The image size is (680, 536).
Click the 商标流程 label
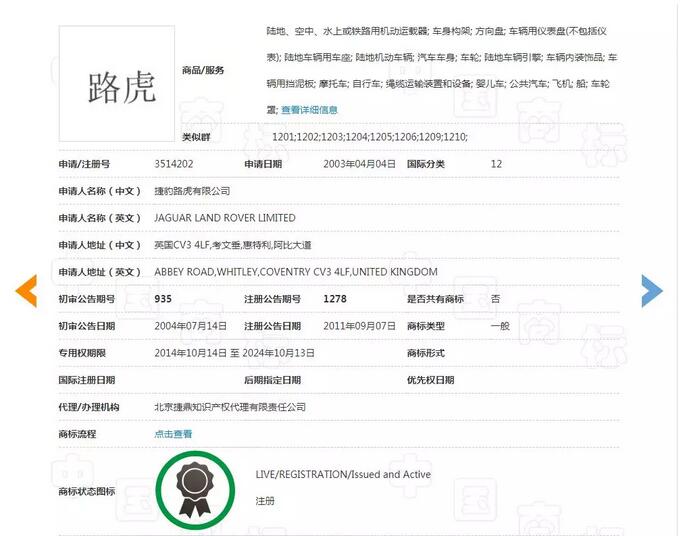[77, 434]
